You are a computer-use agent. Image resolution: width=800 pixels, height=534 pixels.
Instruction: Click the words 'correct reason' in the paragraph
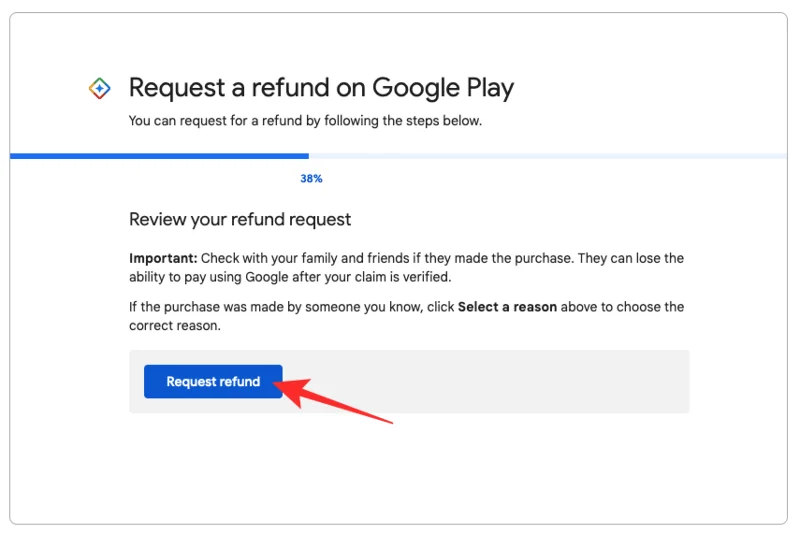pos(174,326)
